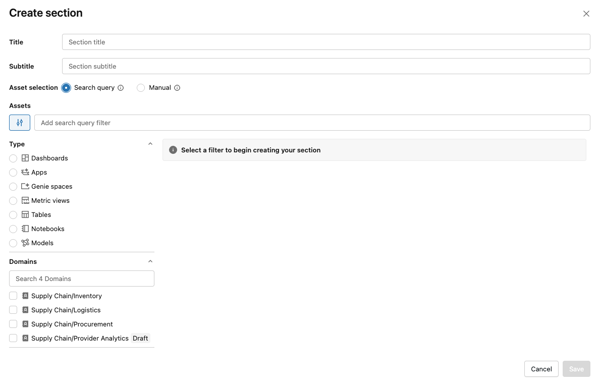
Task: Click the Supply Chain/Procurement label
Action: click(x=72, y=324)
